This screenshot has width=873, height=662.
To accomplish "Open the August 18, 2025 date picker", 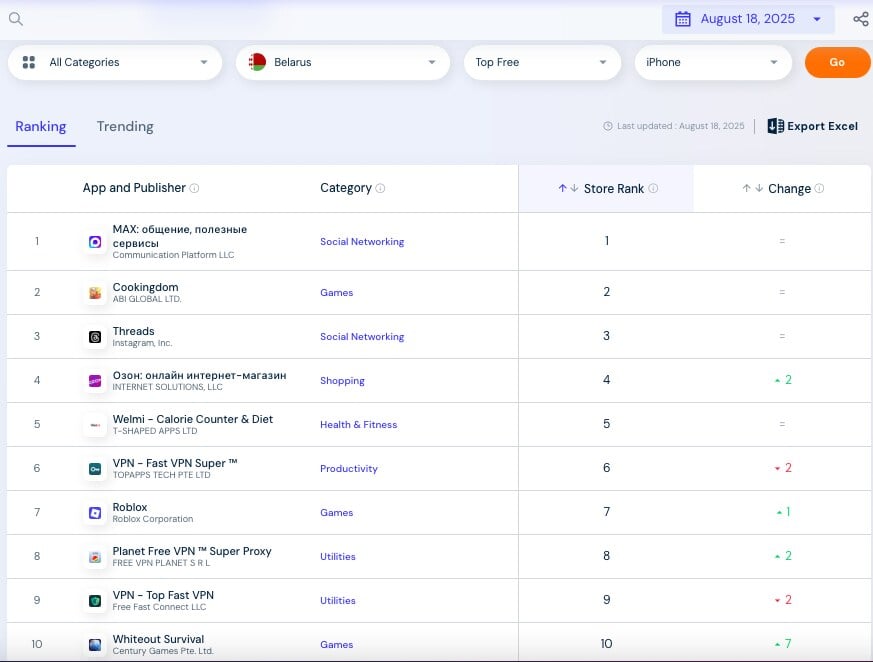I will click(748, 19).
